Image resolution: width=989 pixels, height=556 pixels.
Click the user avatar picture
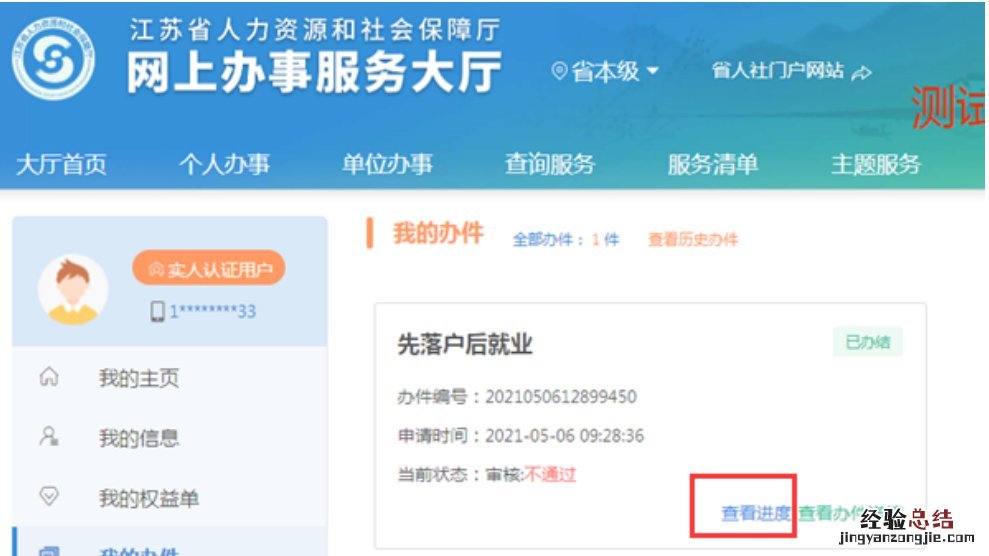[73, 290]
